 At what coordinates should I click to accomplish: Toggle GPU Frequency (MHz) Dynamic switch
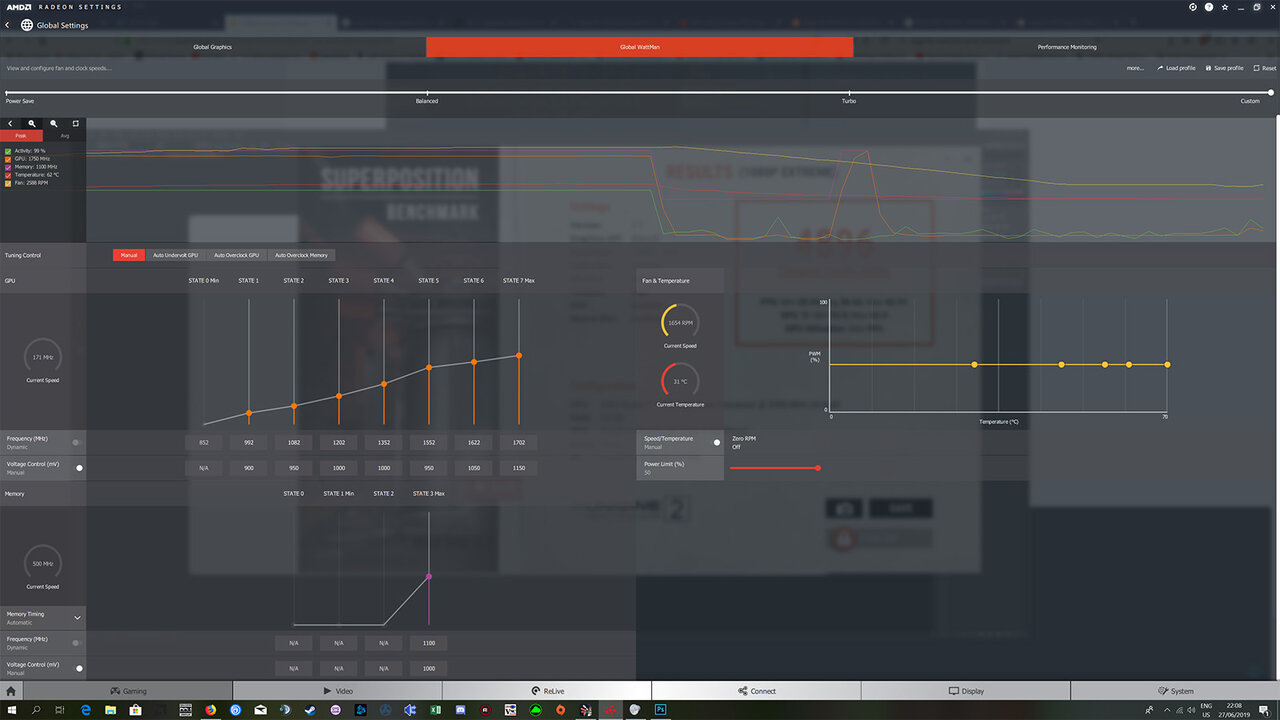(x=77, y=442)
